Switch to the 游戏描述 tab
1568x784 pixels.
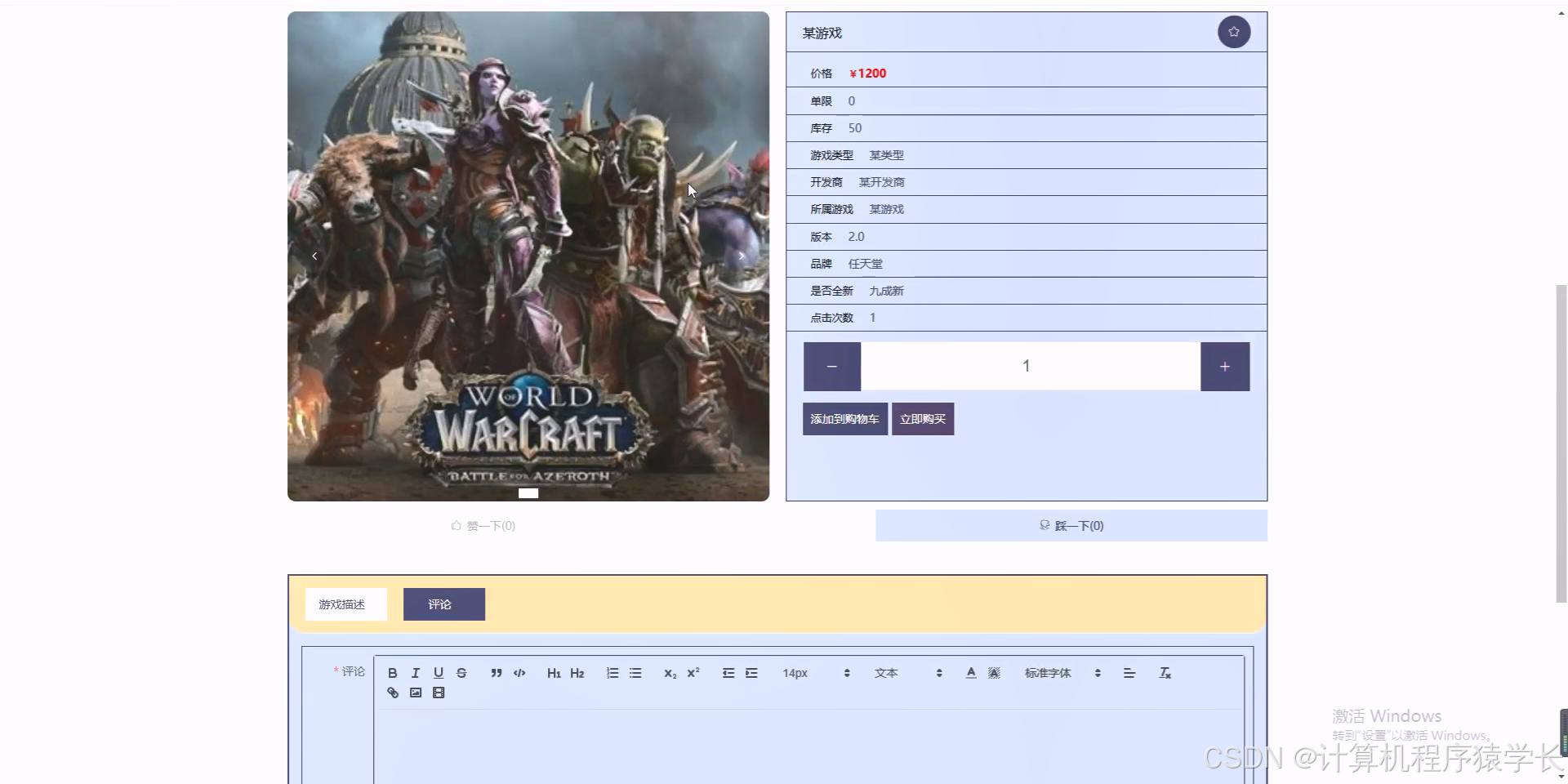point(346,604)
